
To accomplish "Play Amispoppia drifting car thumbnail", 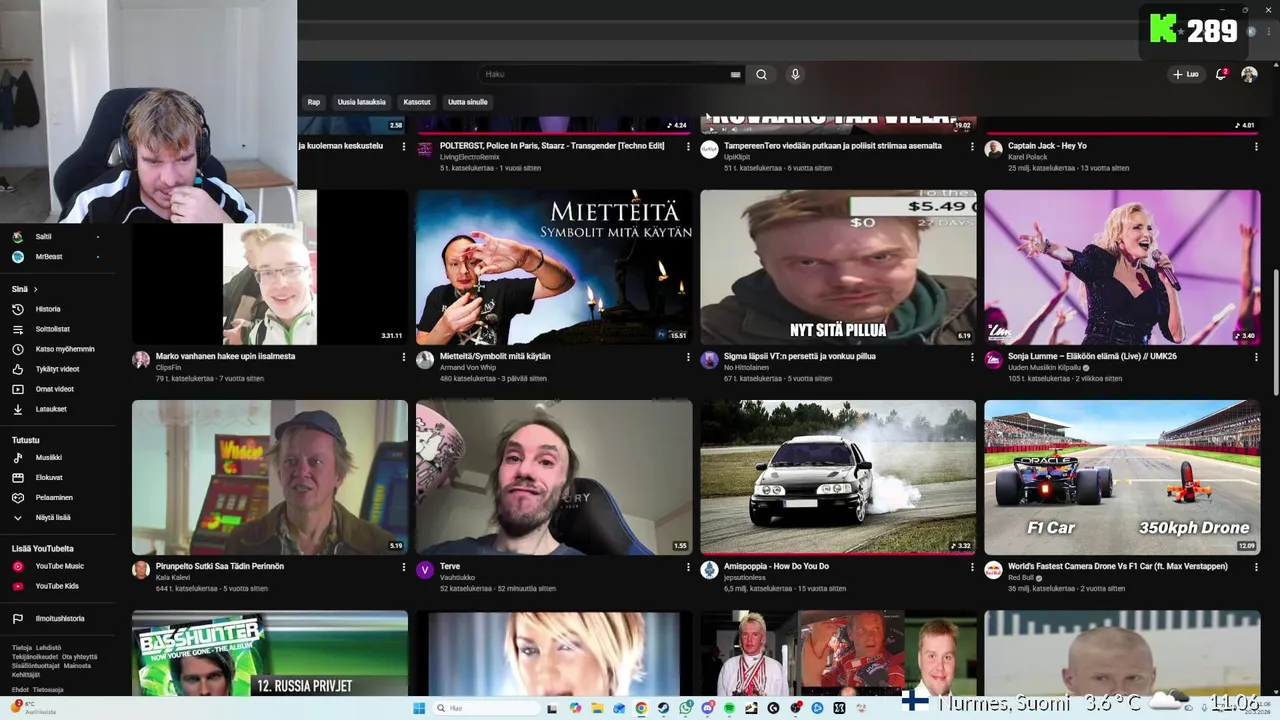I will click(838, 477).
